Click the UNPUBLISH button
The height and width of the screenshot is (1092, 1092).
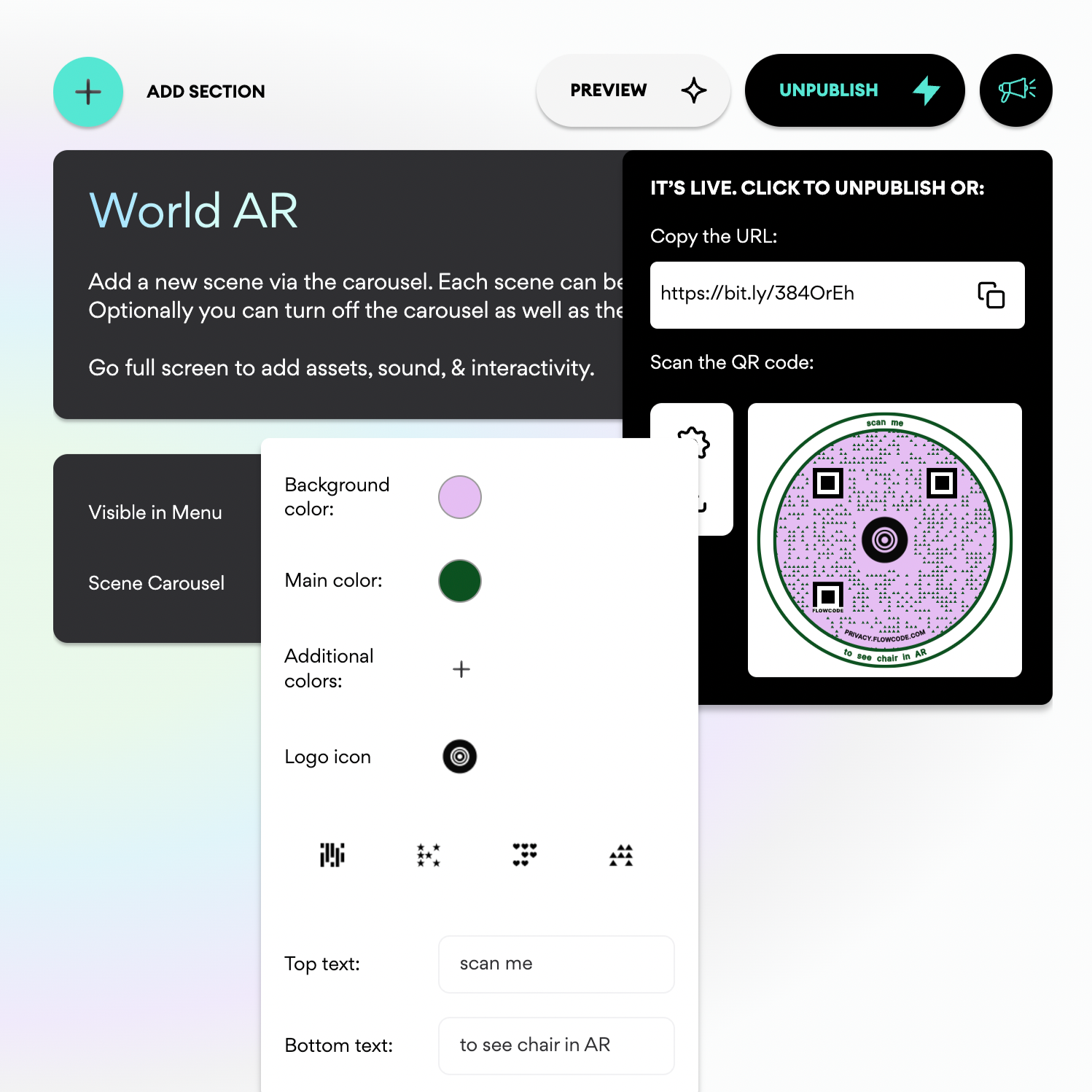click(x=854, y=90)
